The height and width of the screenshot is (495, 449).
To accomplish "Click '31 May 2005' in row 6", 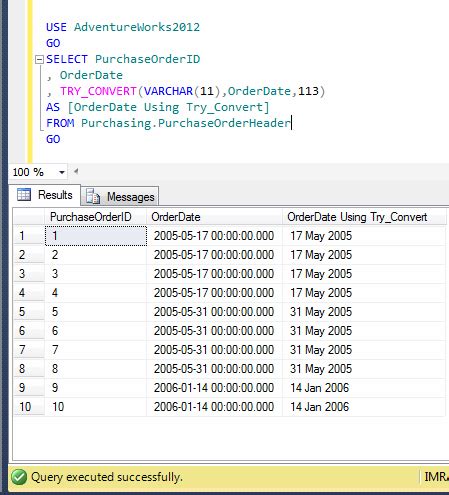I will tap(321, 331).
